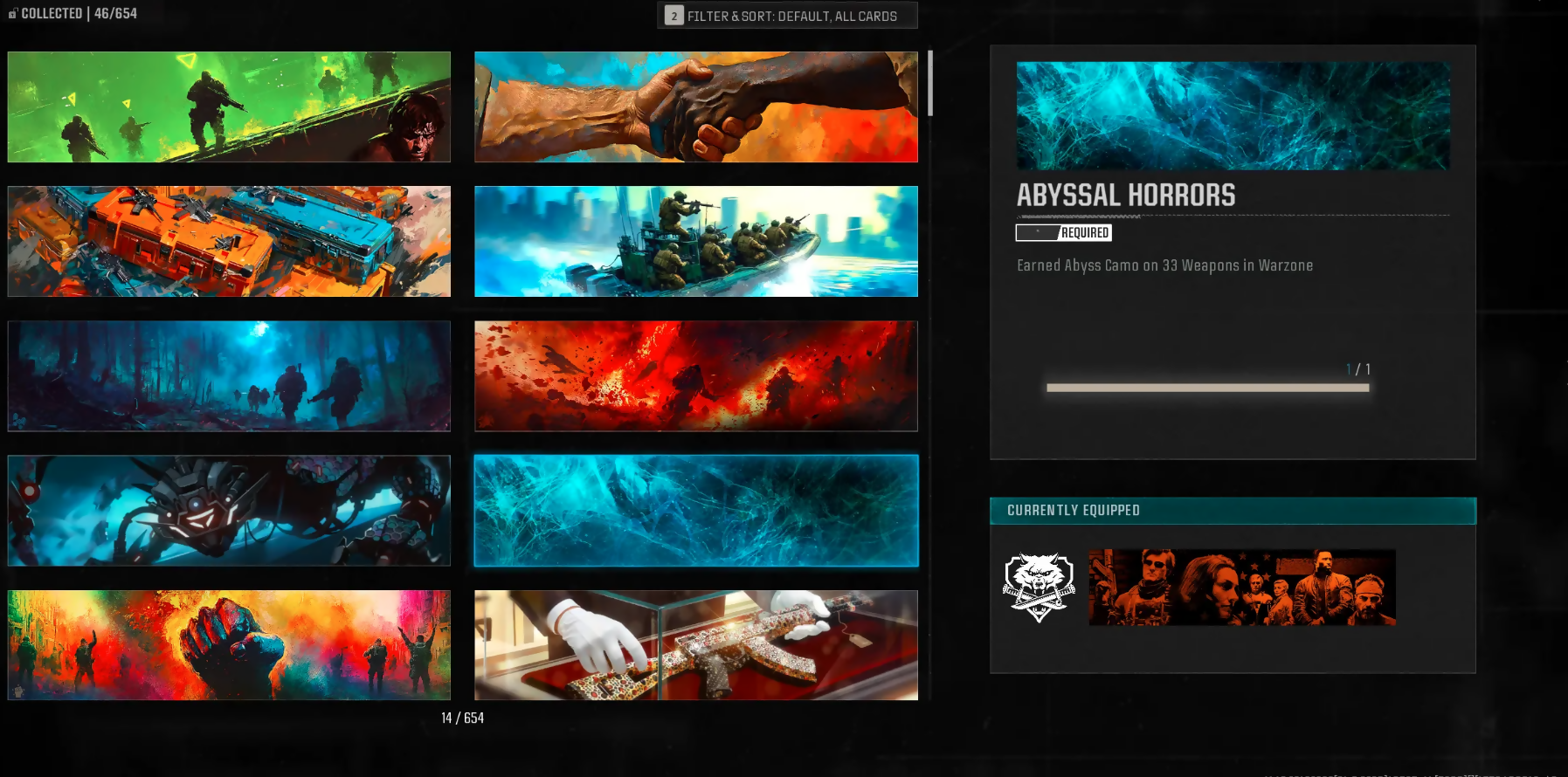Select the robotic spider calling card
Image resolution: width=1568 pixels, height=777 pixels.
(x=229, y=510)
